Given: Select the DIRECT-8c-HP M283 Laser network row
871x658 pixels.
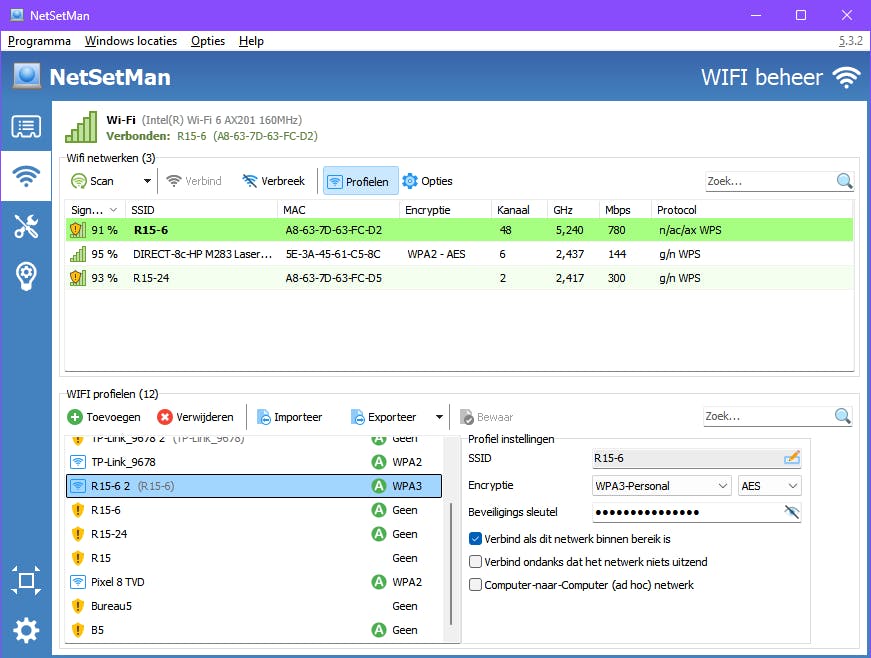Looking at the screenshot, I should pos(459,254).
